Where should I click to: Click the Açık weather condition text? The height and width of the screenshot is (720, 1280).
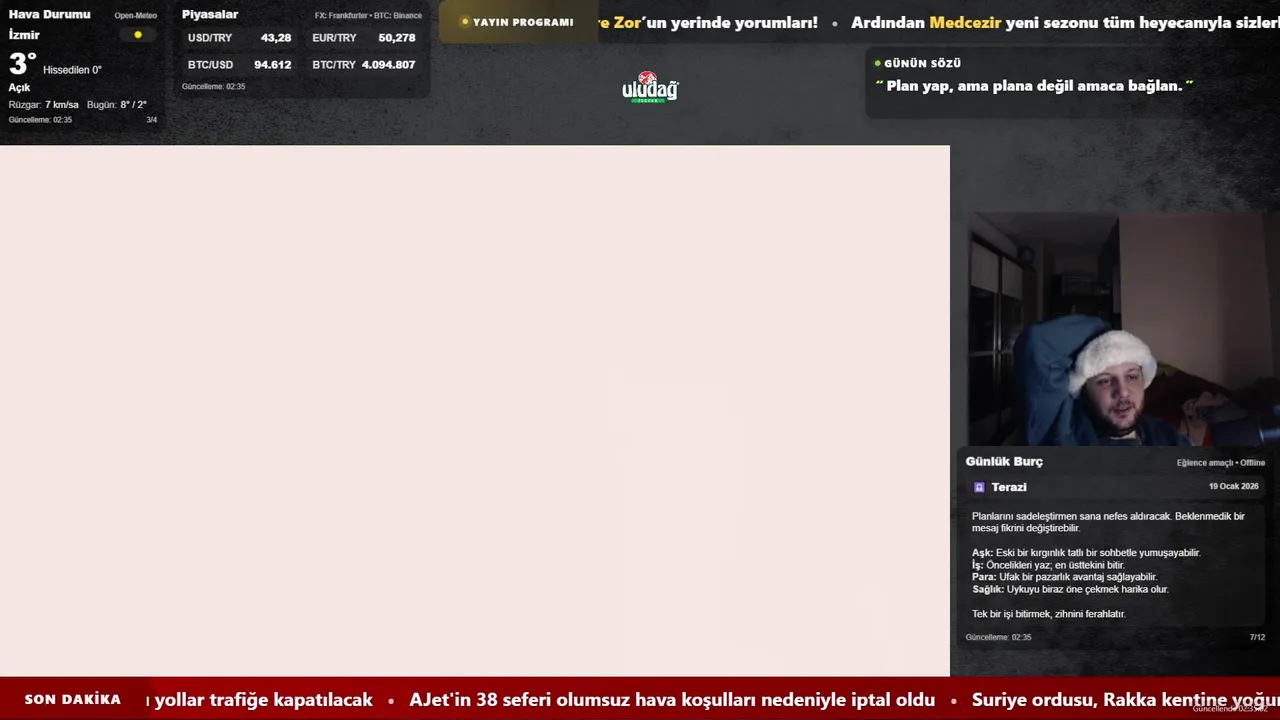pyautogui.click(x=19, y=88)
